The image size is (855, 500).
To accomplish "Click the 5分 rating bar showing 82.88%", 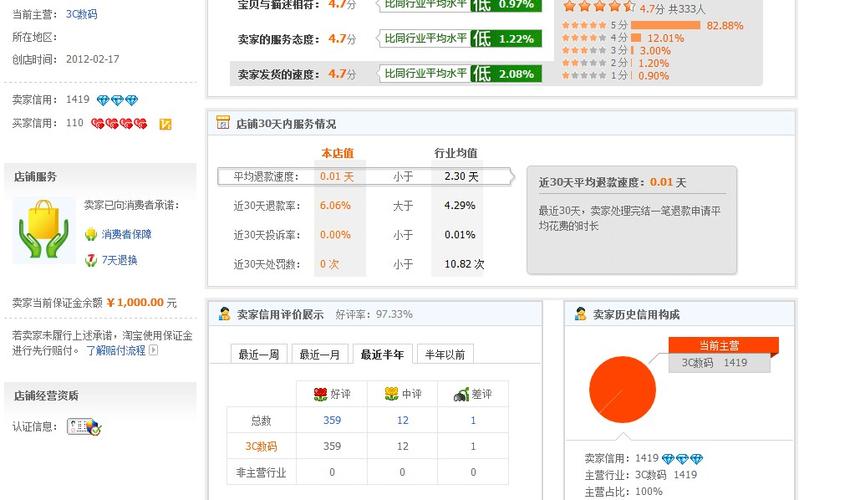I will point(666,25).
